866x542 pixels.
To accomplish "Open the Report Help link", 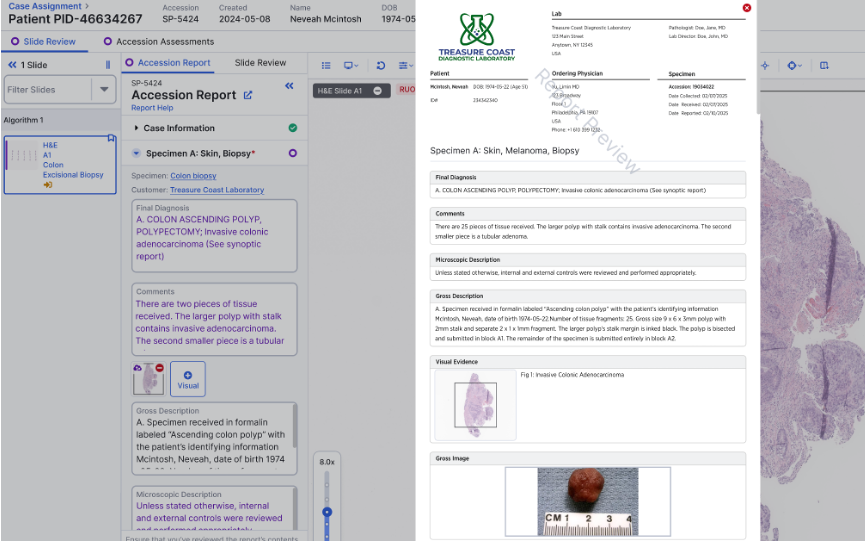I will pos(152,108).
